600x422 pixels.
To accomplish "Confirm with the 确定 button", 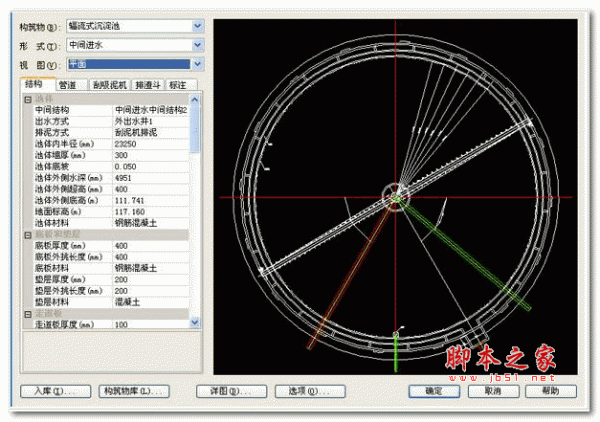I will click(x=433, y=389).
